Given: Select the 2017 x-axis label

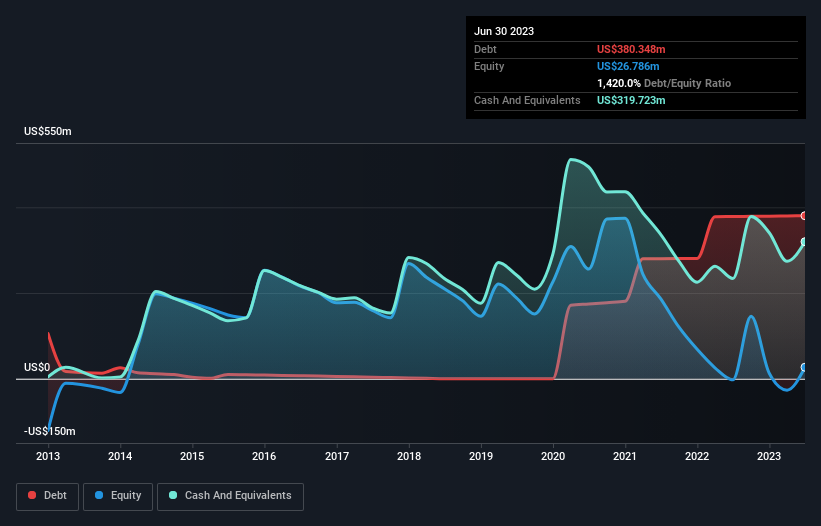Looking at the screenshot, I should point(337,456).
